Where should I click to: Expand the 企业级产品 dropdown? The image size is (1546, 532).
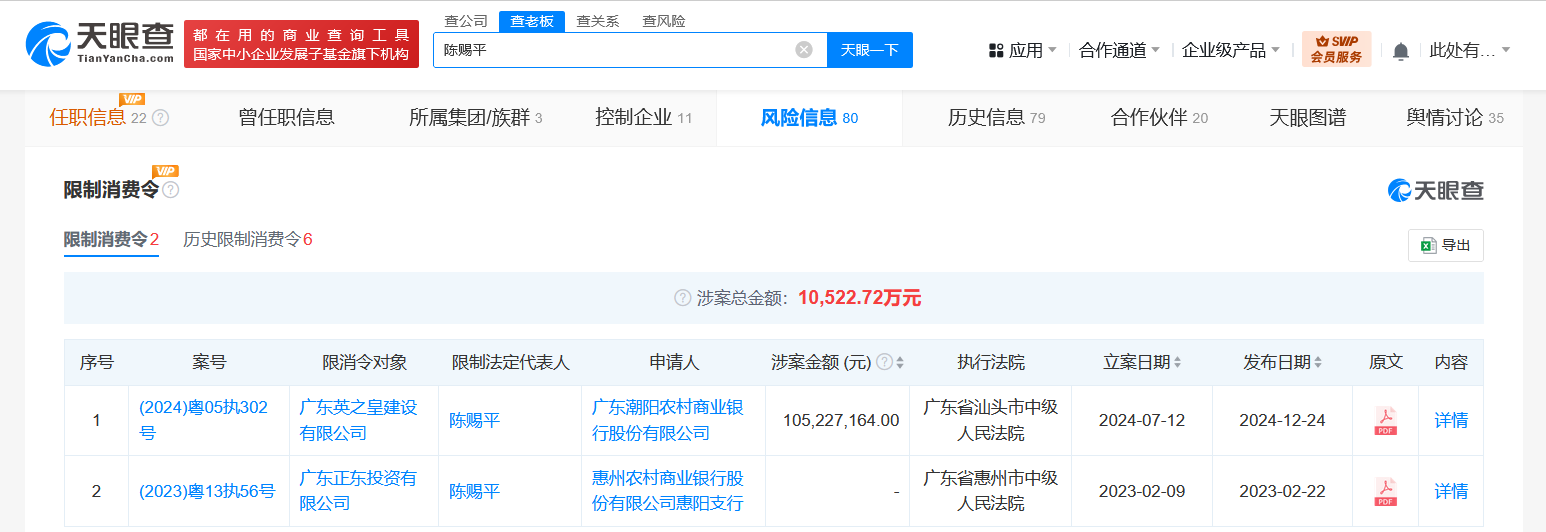click(1231, 50)
